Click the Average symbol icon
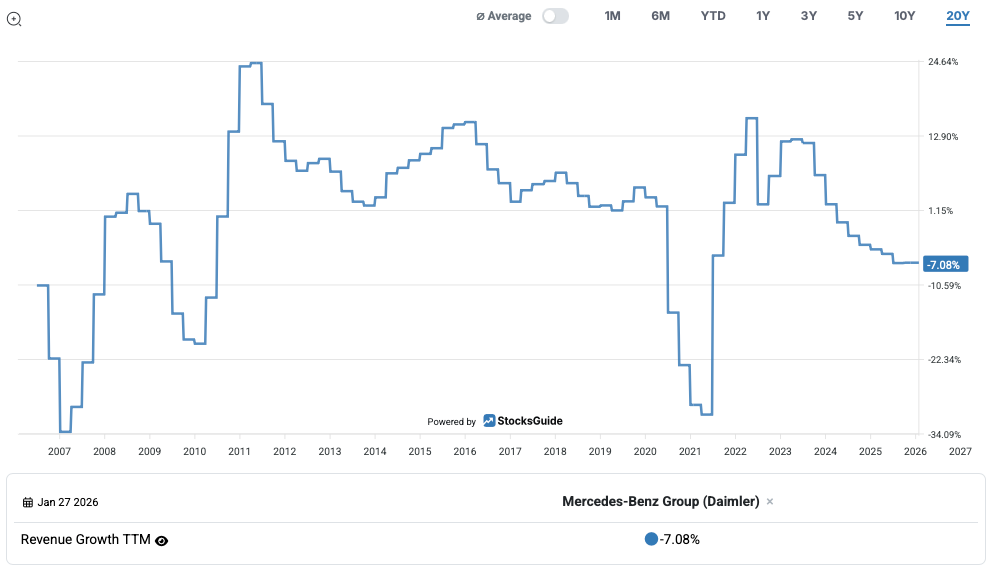 480,16
